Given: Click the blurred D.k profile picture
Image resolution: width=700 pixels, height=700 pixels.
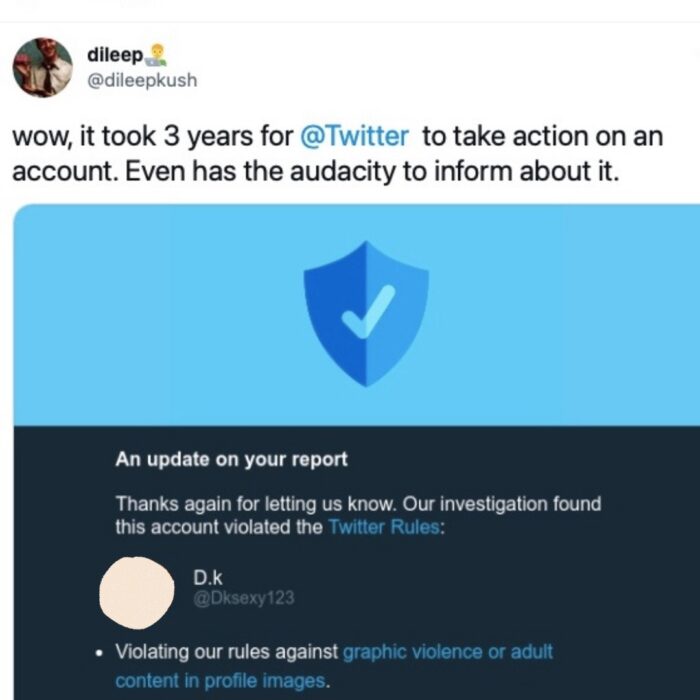Looking at the screenshot, I should coord(137,593).
